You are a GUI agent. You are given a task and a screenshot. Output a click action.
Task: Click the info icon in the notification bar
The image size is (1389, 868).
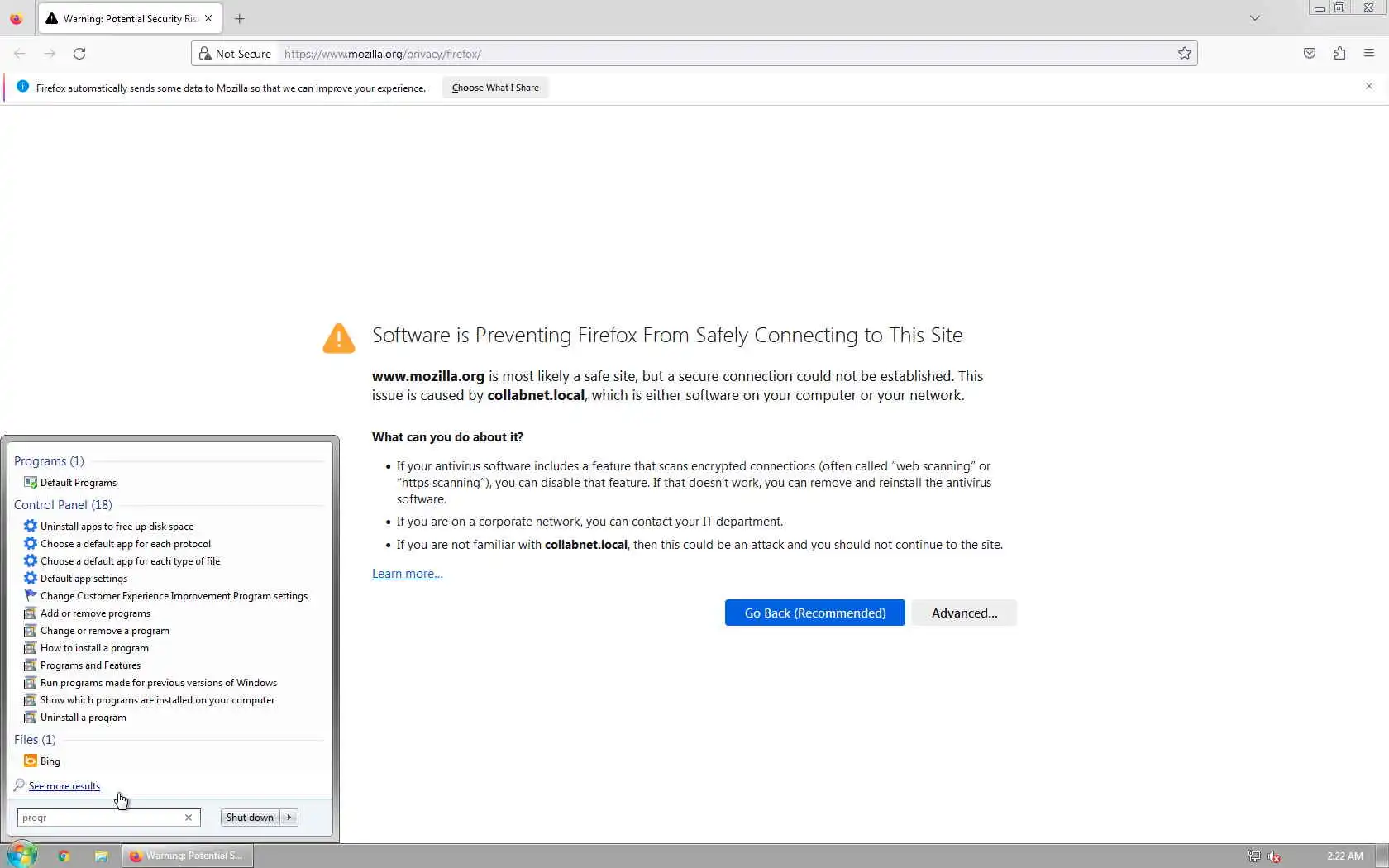click(22, 87)
